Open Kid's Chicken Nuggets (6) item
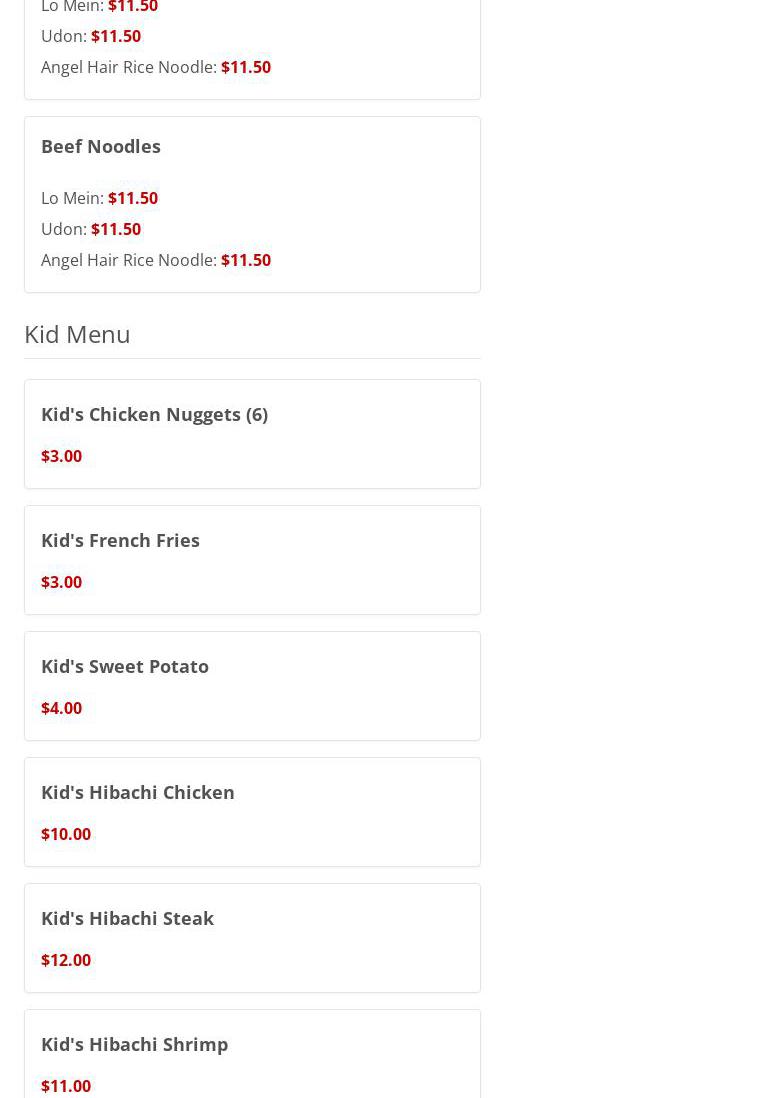770x1098 pixels. click(154, 414)
